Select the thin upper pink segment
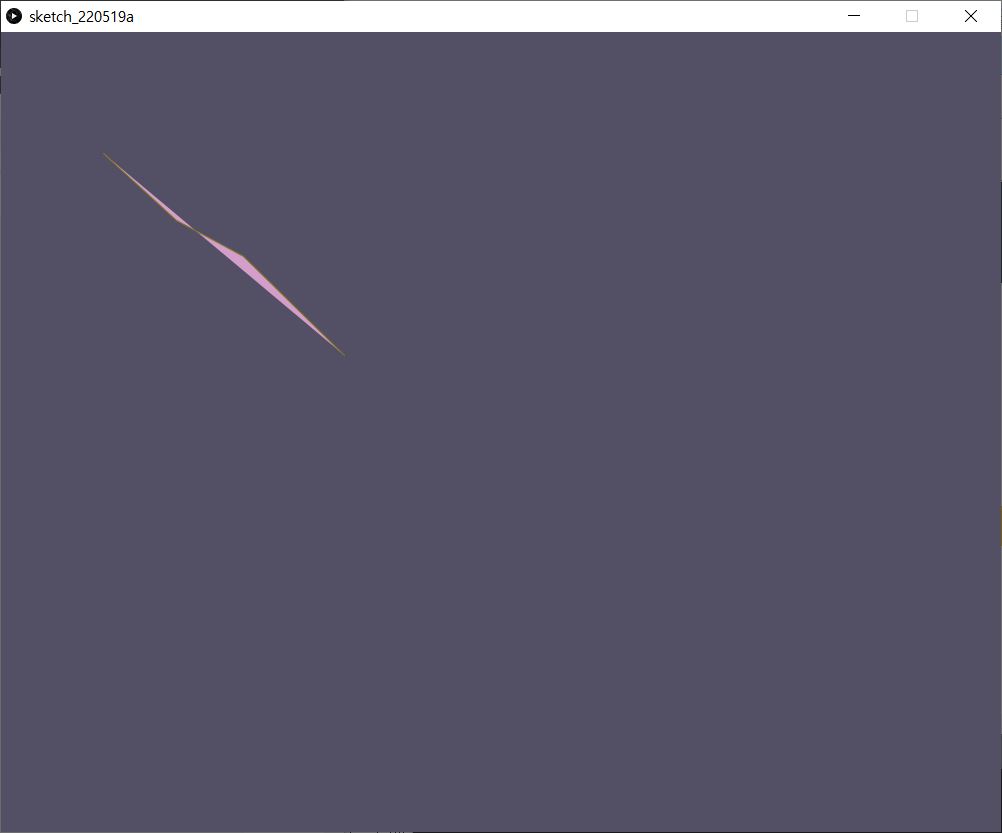The width and height of the screenshot is (1002, 833). (x=160, y=203)
